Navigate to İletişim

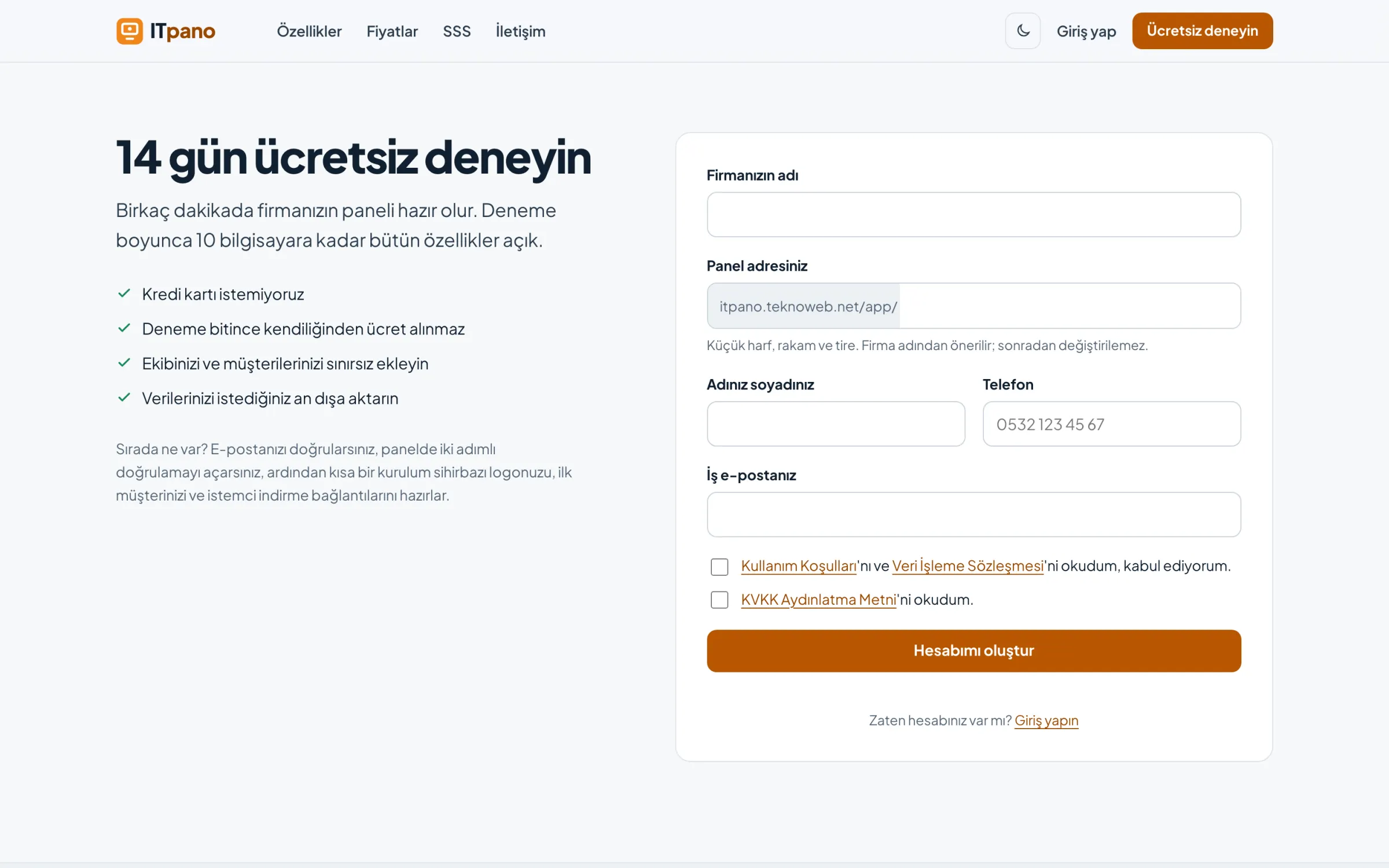tap(520, 31)
